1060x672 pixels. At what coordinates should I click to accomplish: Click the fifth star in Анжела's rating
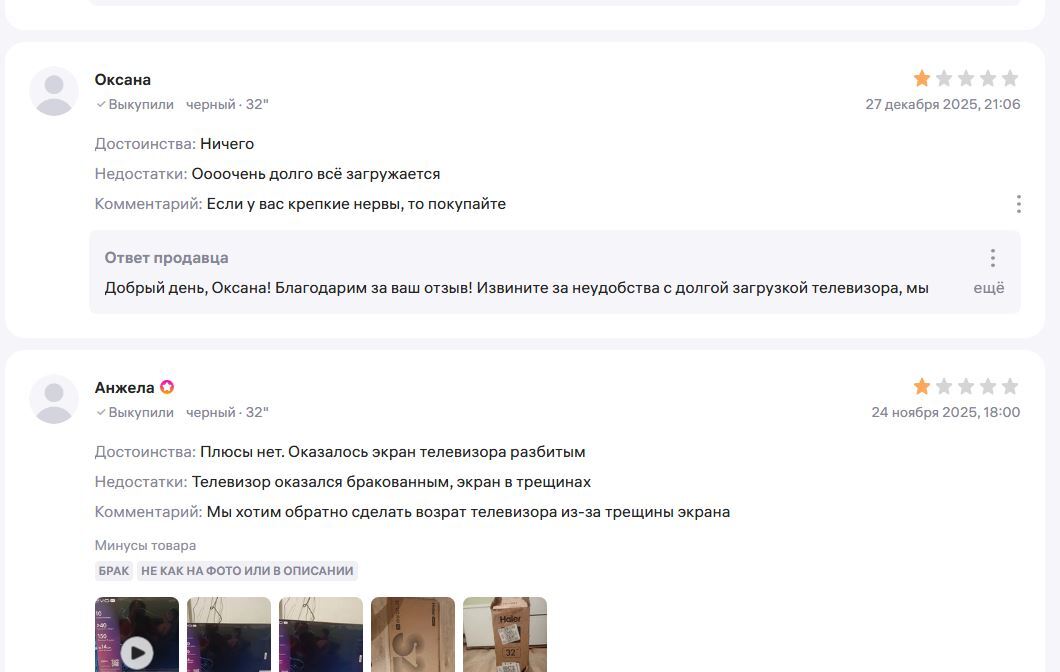[x=1010, y=387]
